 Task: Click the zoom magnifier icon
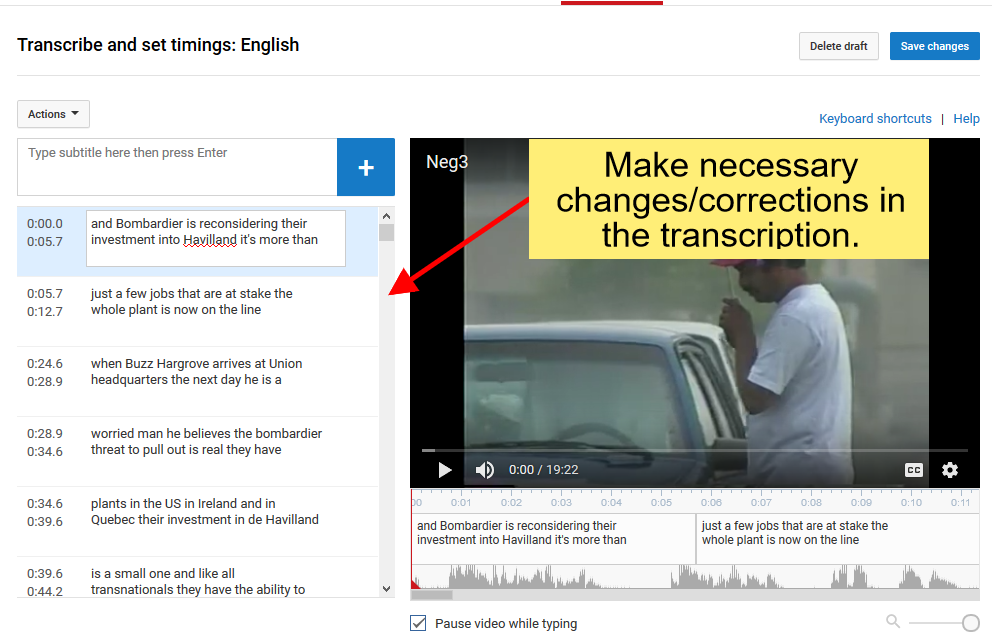pos(893,622)
